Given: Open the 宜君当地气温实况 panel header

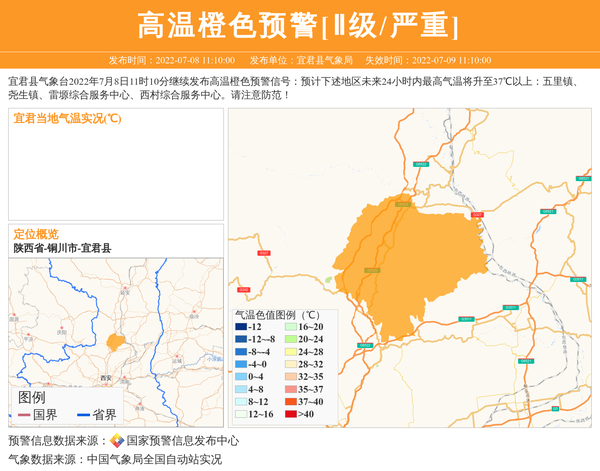Looking at the screenshot, I should point(67,119).
